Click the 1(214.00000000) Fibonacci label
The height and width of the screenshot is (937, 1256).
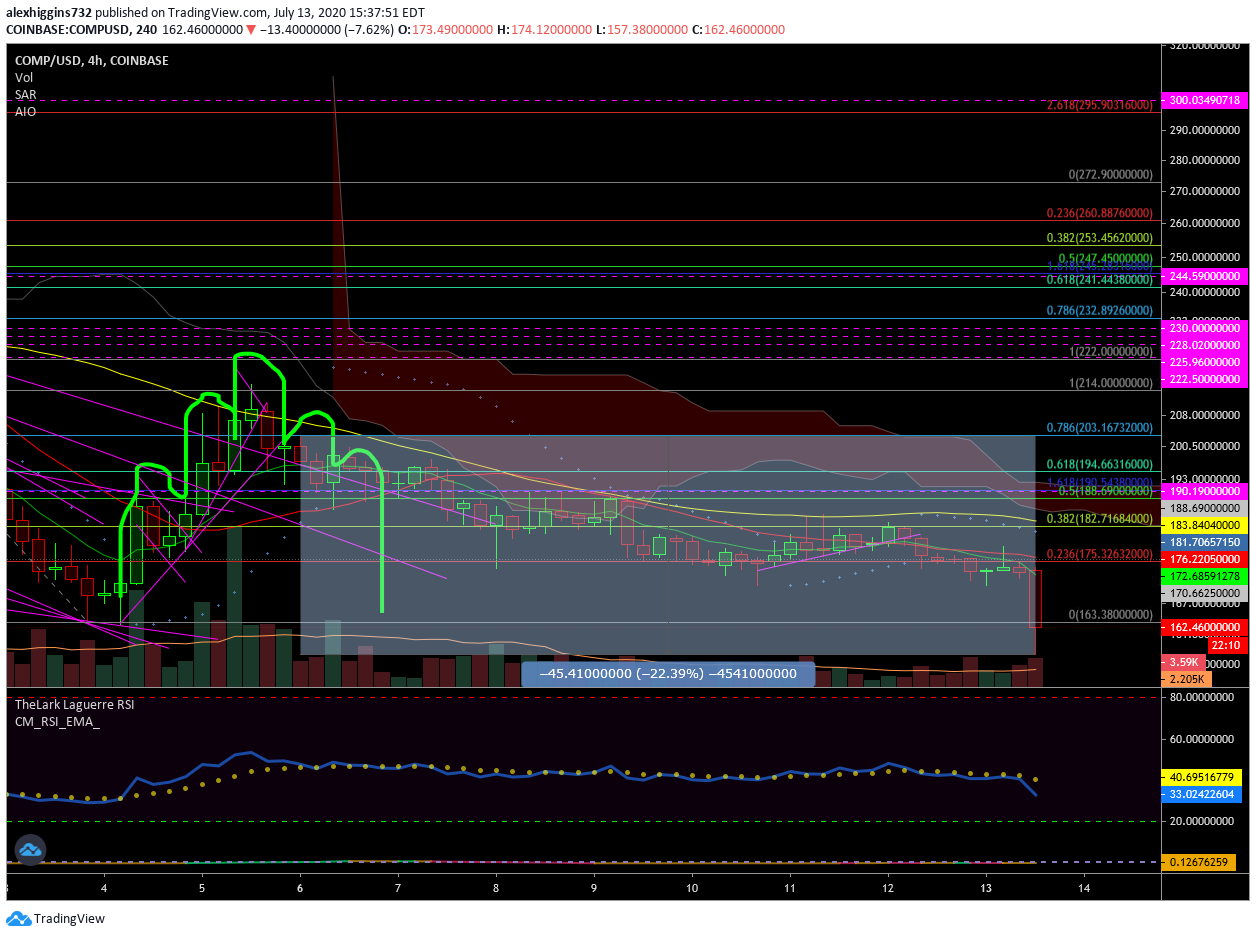[x=1111, y=383]
